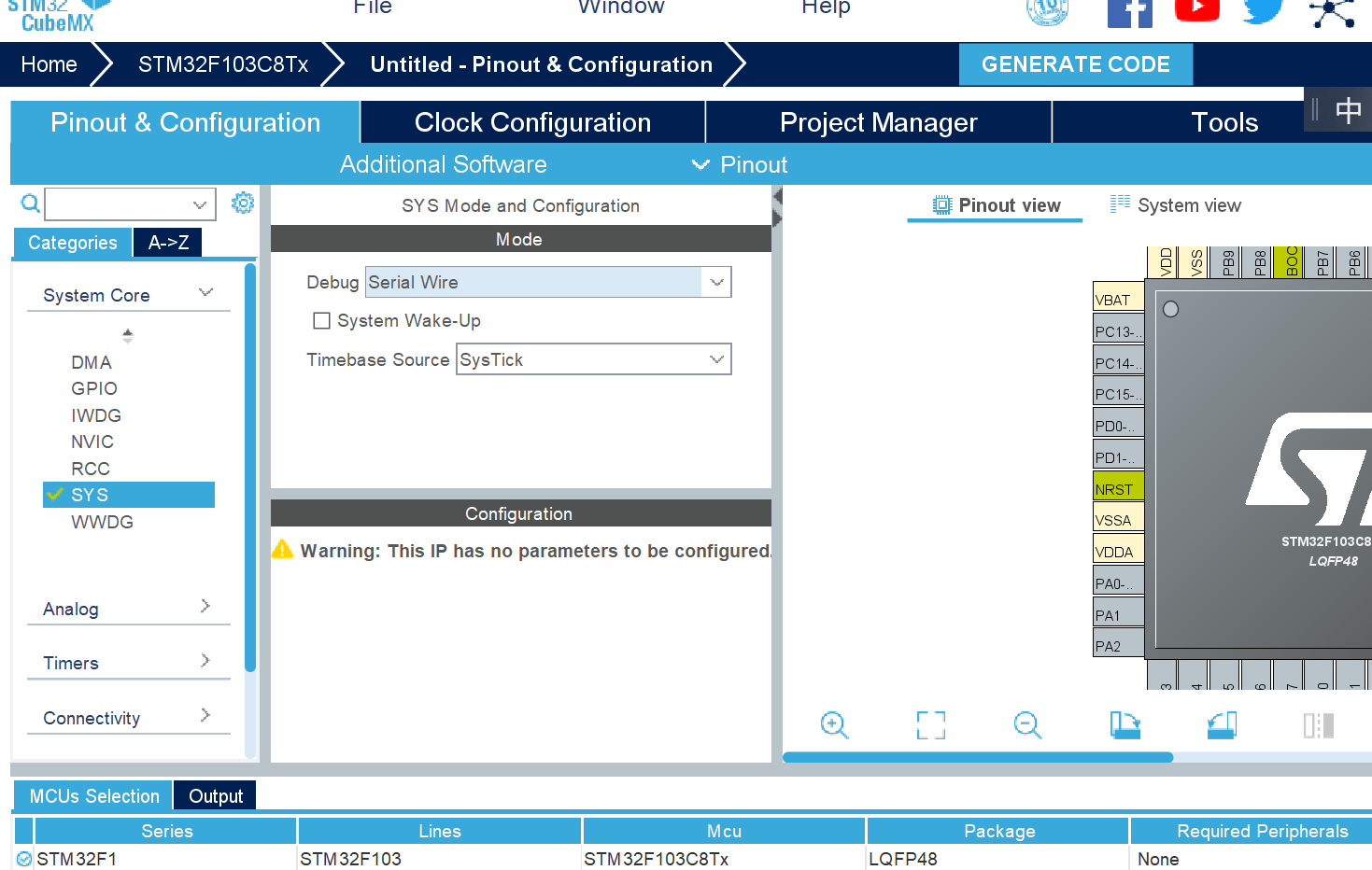Click the STM32CubeMX logo

tap(58, 16)
